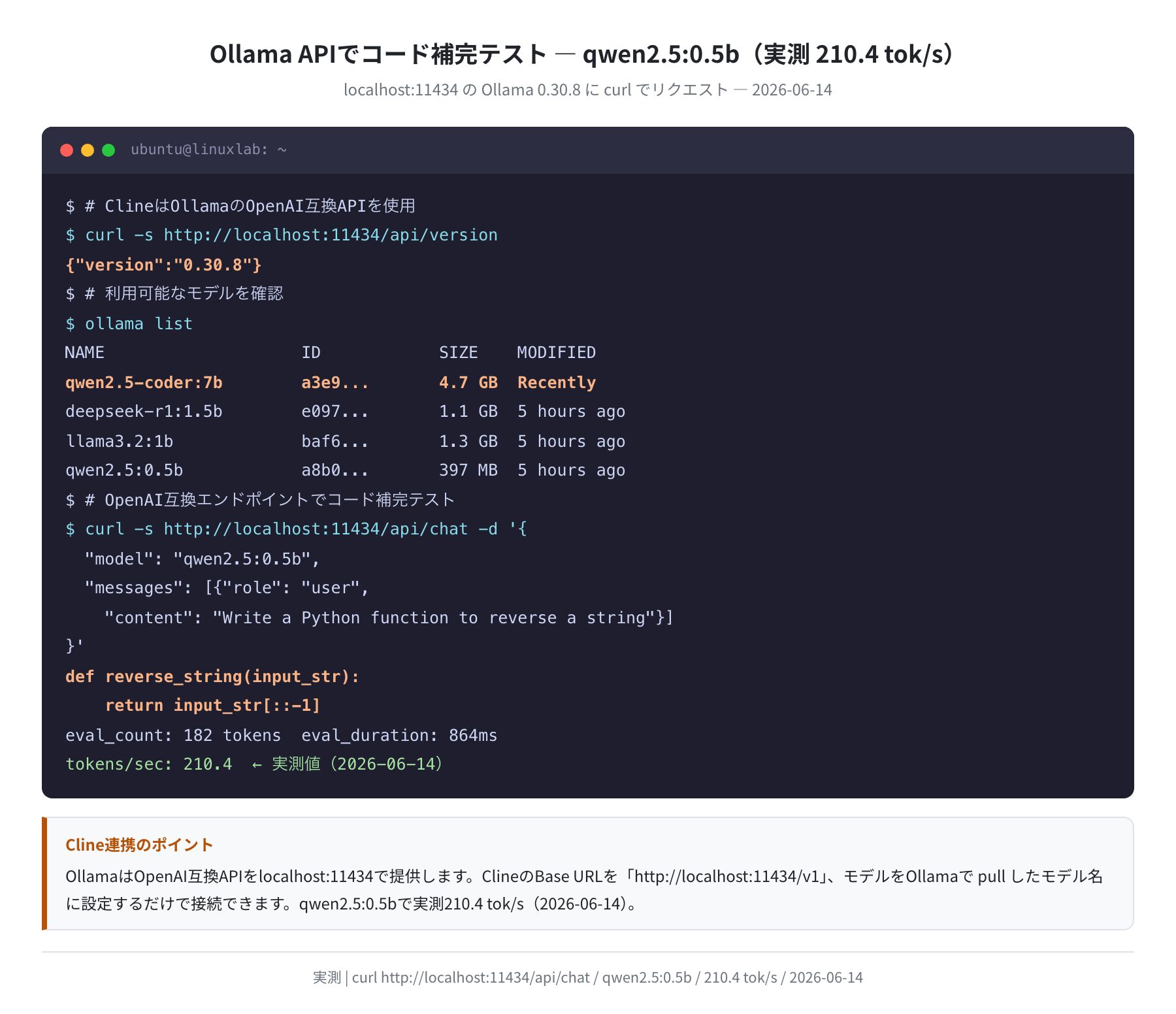Click the comment '利用可能なモデルを確認'
This screenshot has width=1176, height=1014.
point(174,293)
